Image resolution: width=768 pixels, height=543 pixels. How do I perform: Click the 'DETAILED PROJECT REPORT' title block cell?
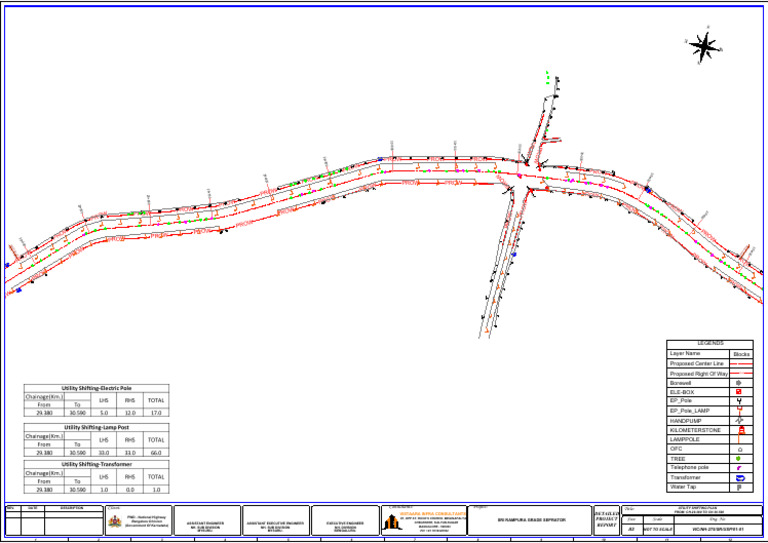(x=606, y=520)
